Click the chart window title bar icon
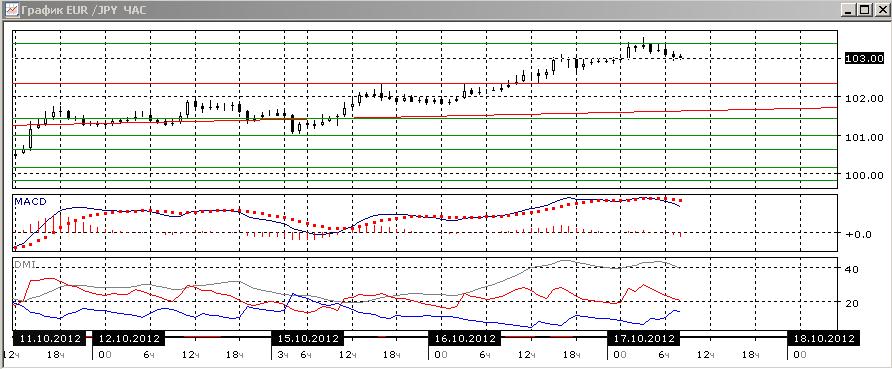This screenshot has height=369, width=892. pyautogui.click(x=11, y=10)
